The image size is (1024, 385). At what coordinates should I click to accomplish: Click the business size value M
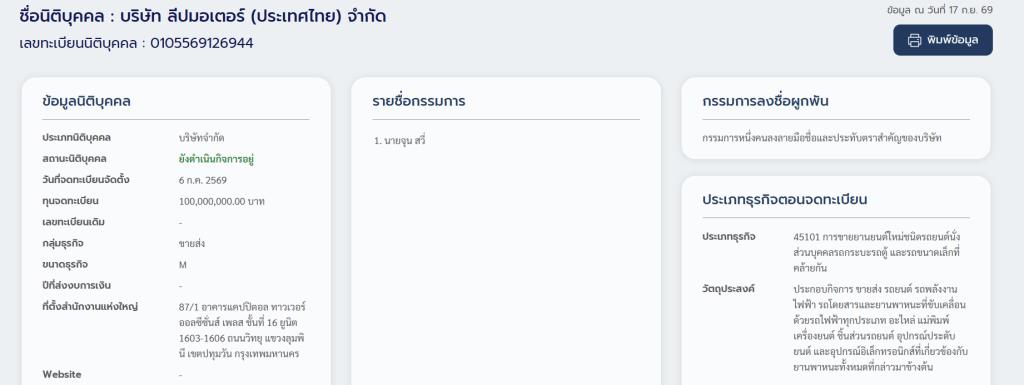182,265
